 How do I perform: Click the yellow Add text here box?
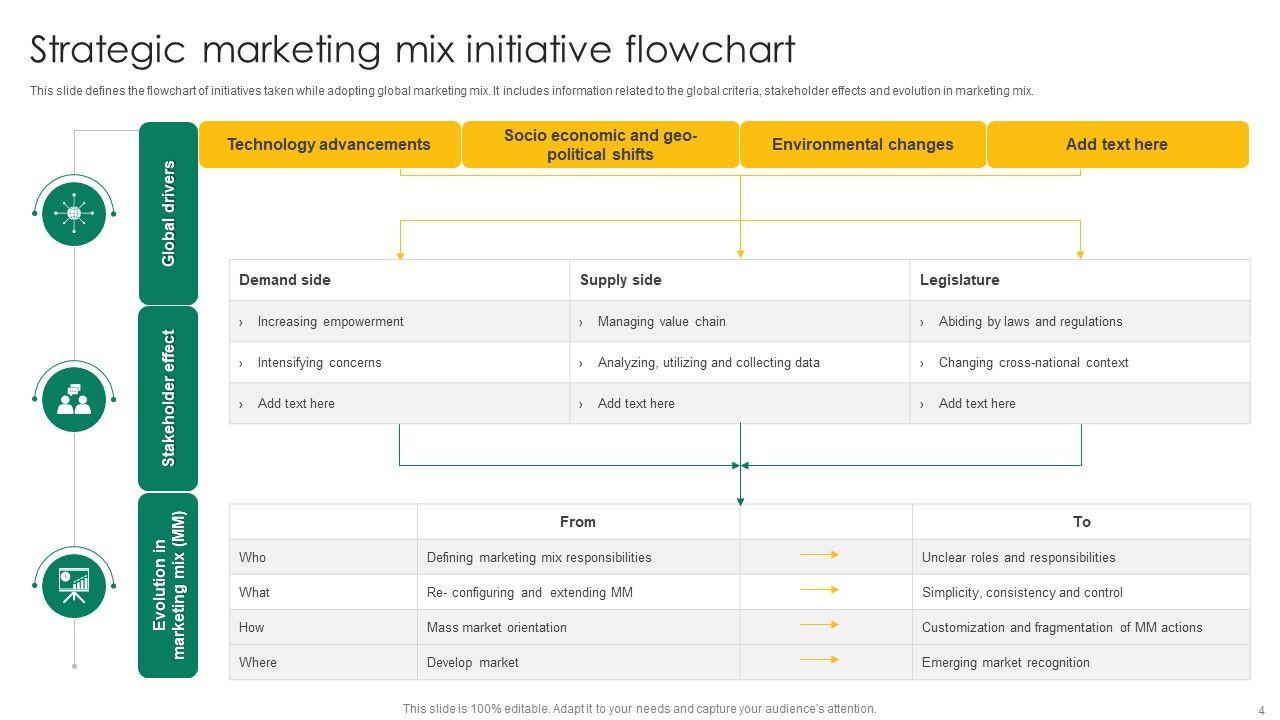coord(1117,144)
